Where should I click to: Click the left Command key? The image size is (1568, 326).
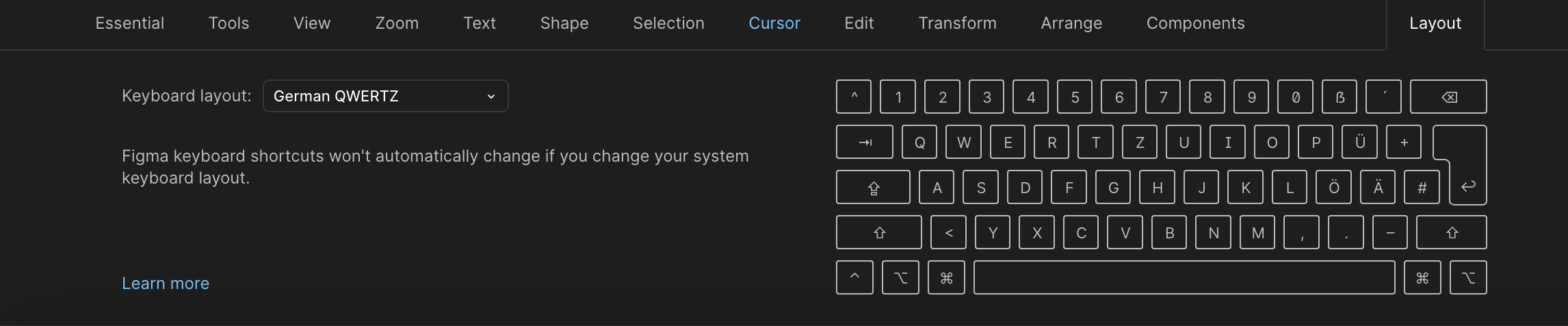click(946, 277)
